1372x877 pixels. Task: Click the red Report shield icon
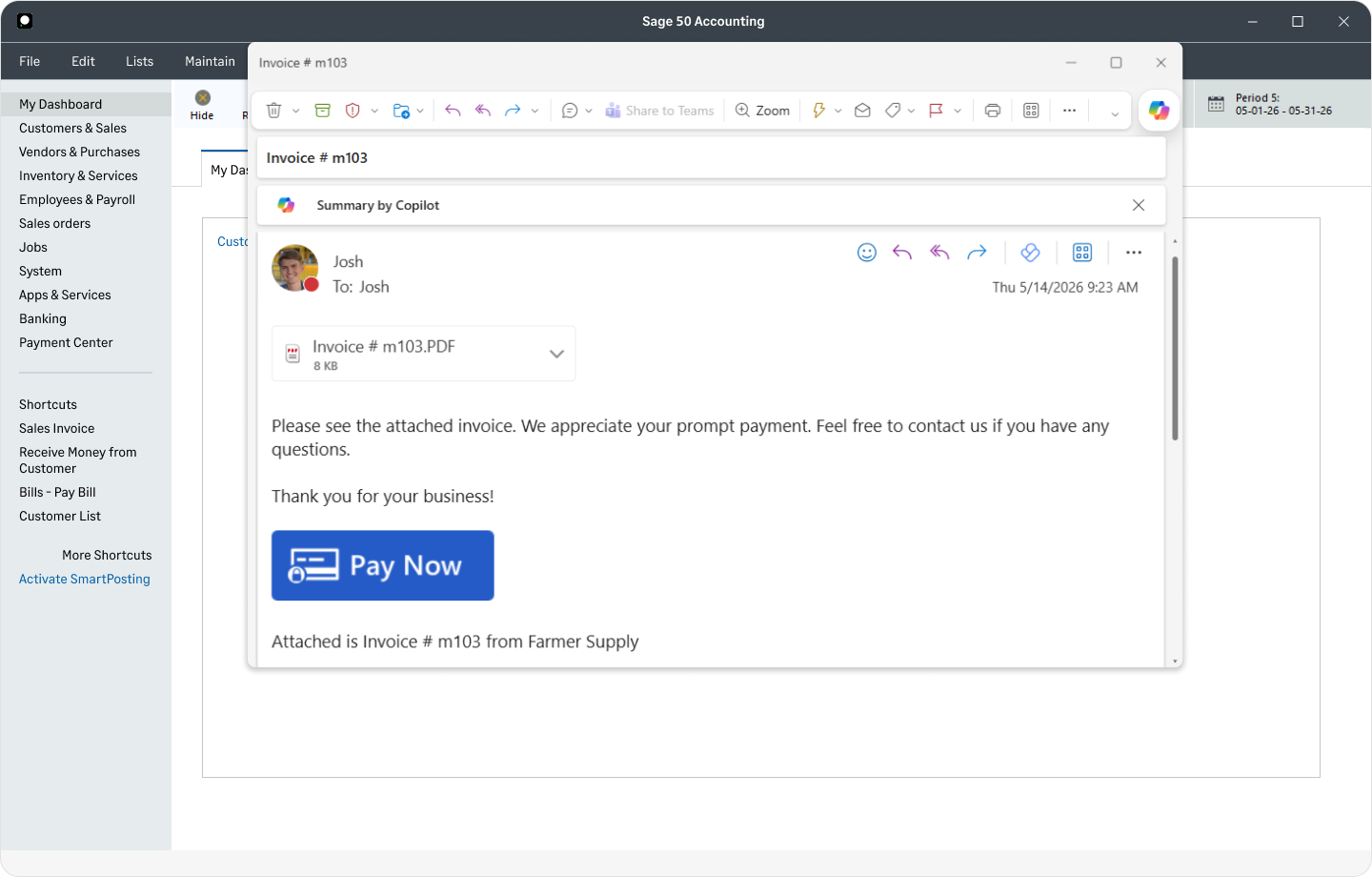point(353,111)
